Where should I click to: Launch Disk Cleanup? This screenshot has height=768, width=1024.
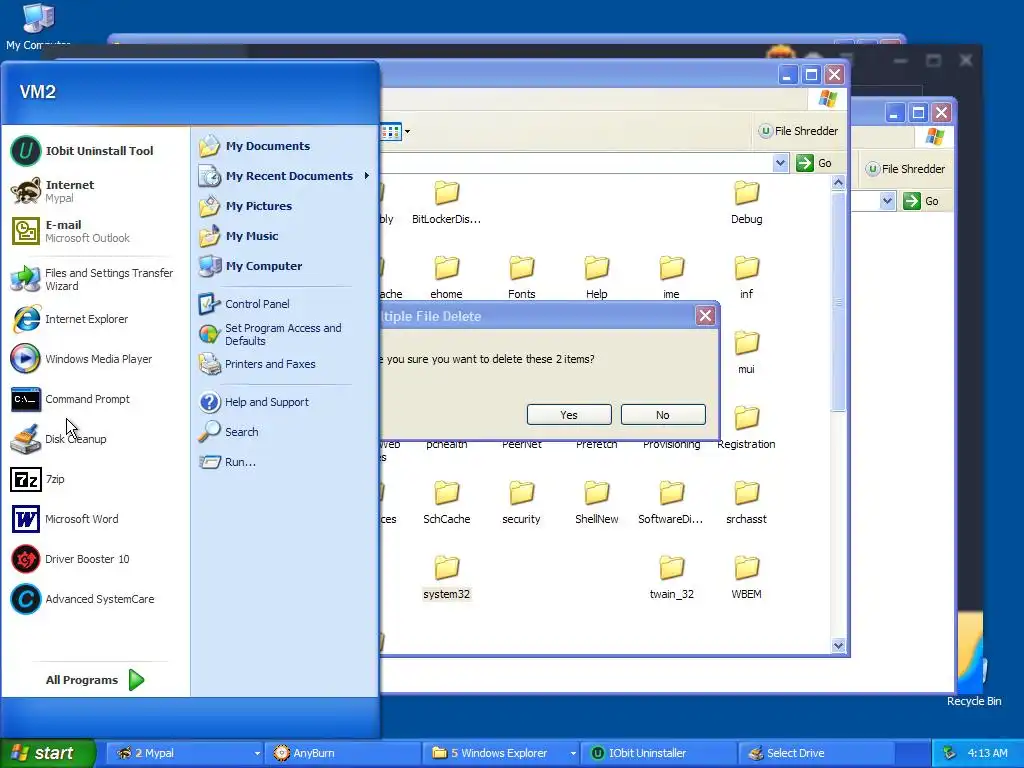91,439
